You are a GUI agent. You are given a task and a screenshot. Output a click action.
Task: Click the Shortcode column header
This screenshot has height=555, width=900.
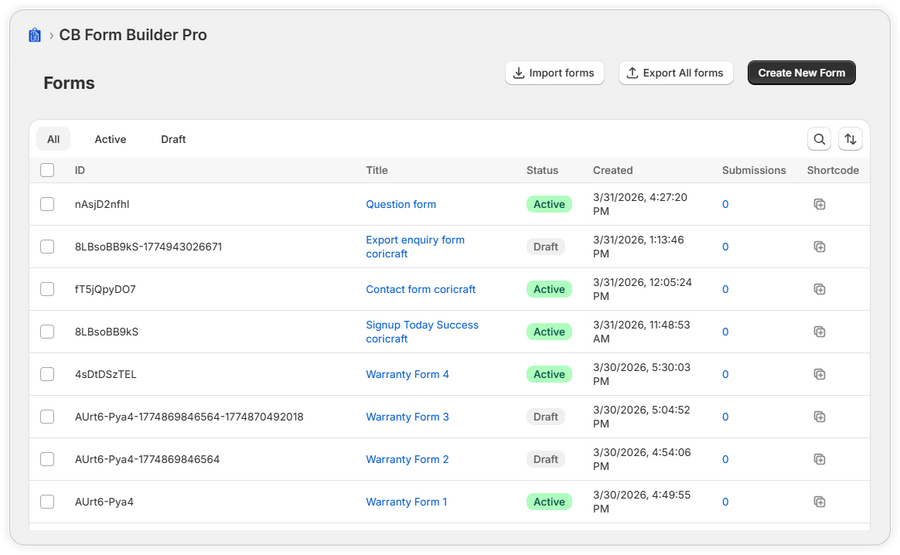point(833,170)
